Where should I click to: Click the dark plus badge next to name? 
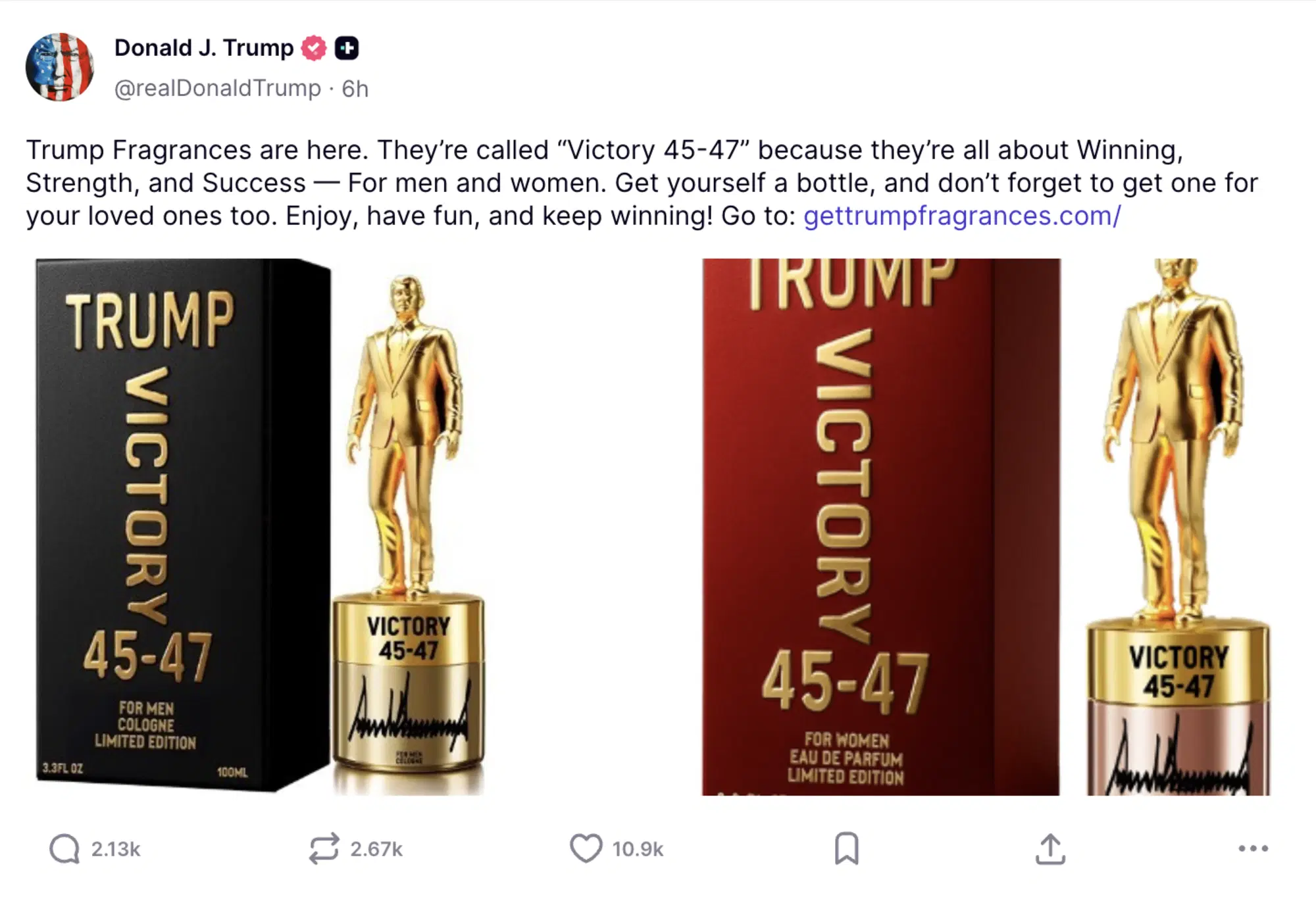click(347, 48)
